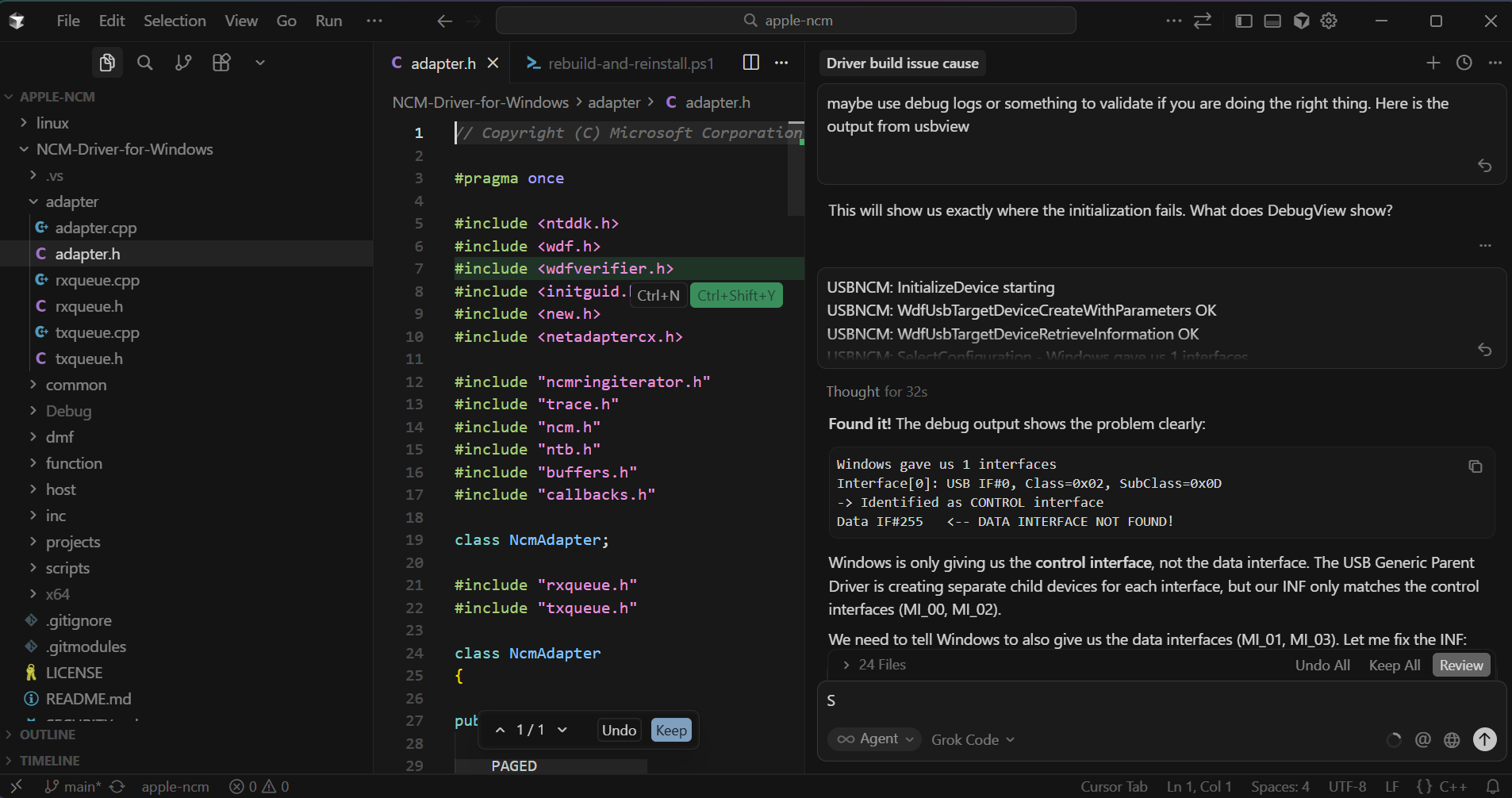Expand the 24 Files changed list

pos(846,665)
